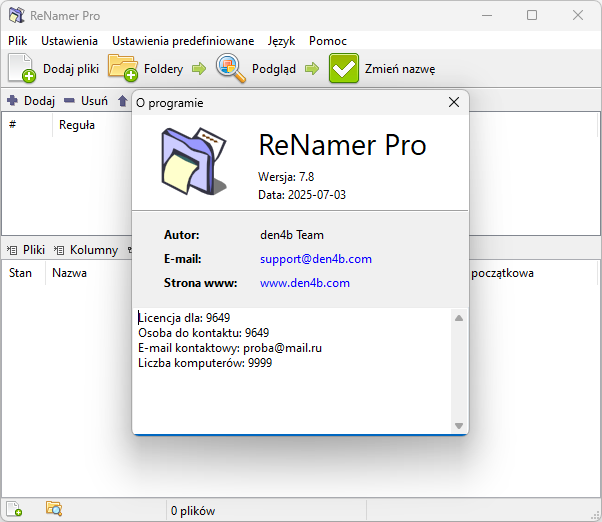Click the Foldery label

[163, 69]
